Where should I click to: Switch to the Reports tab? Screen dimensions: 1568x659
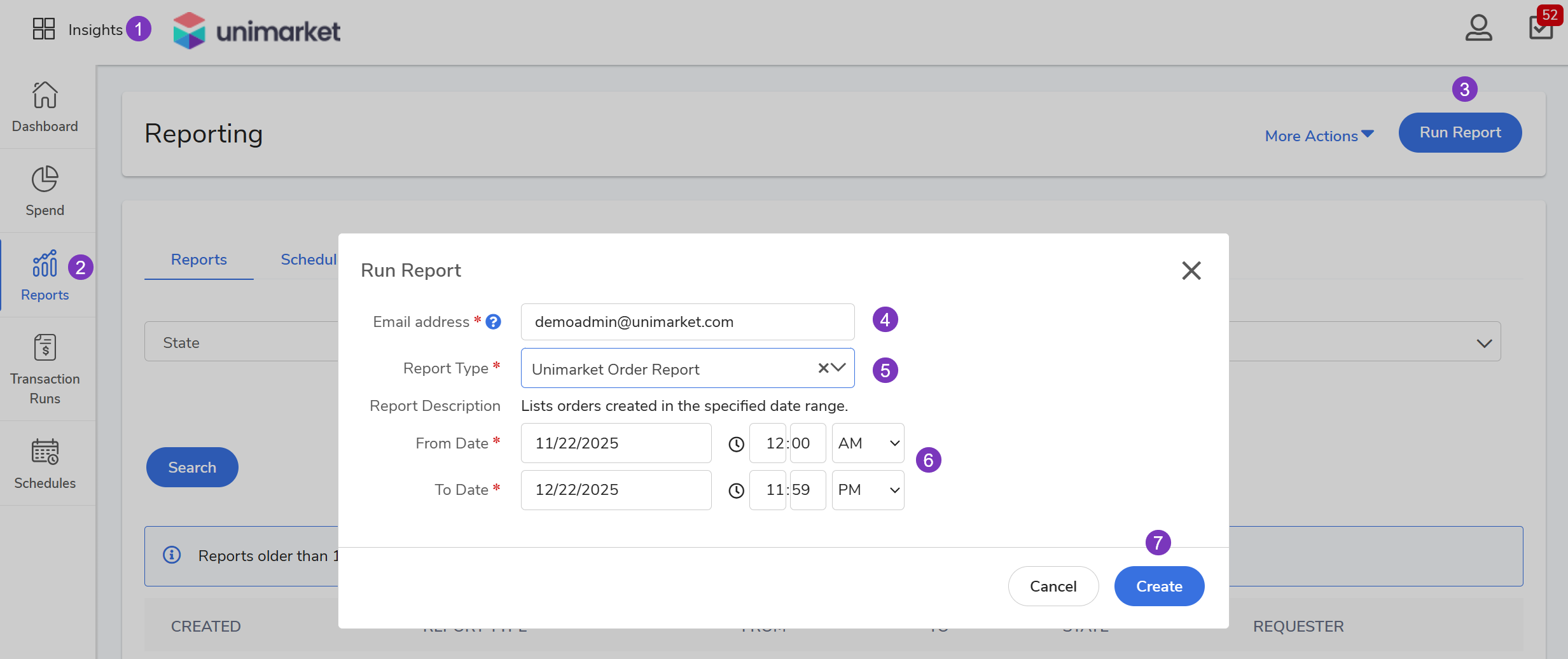coord(198,260)
